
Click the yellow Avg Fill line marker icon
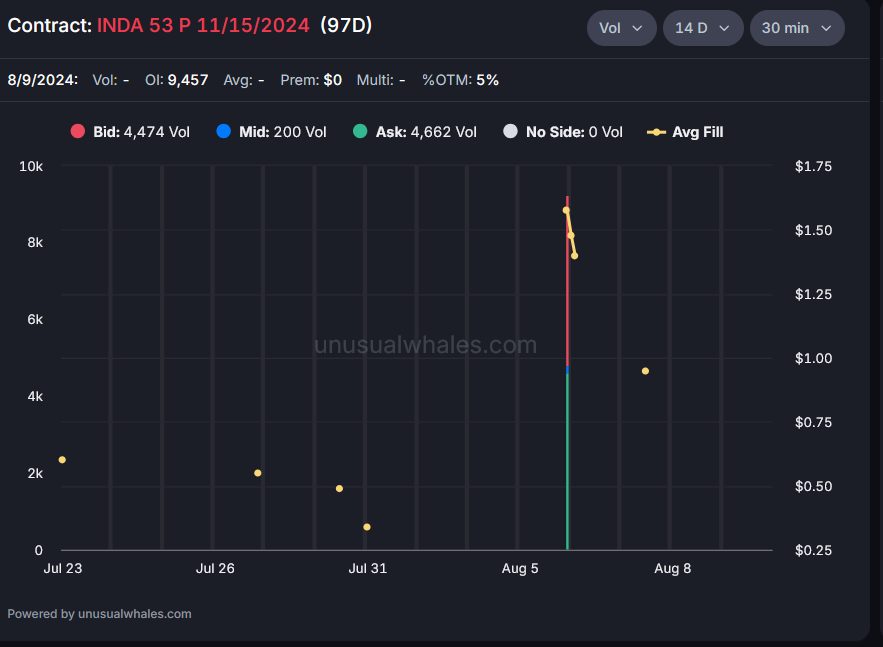(x=656, y=132)
